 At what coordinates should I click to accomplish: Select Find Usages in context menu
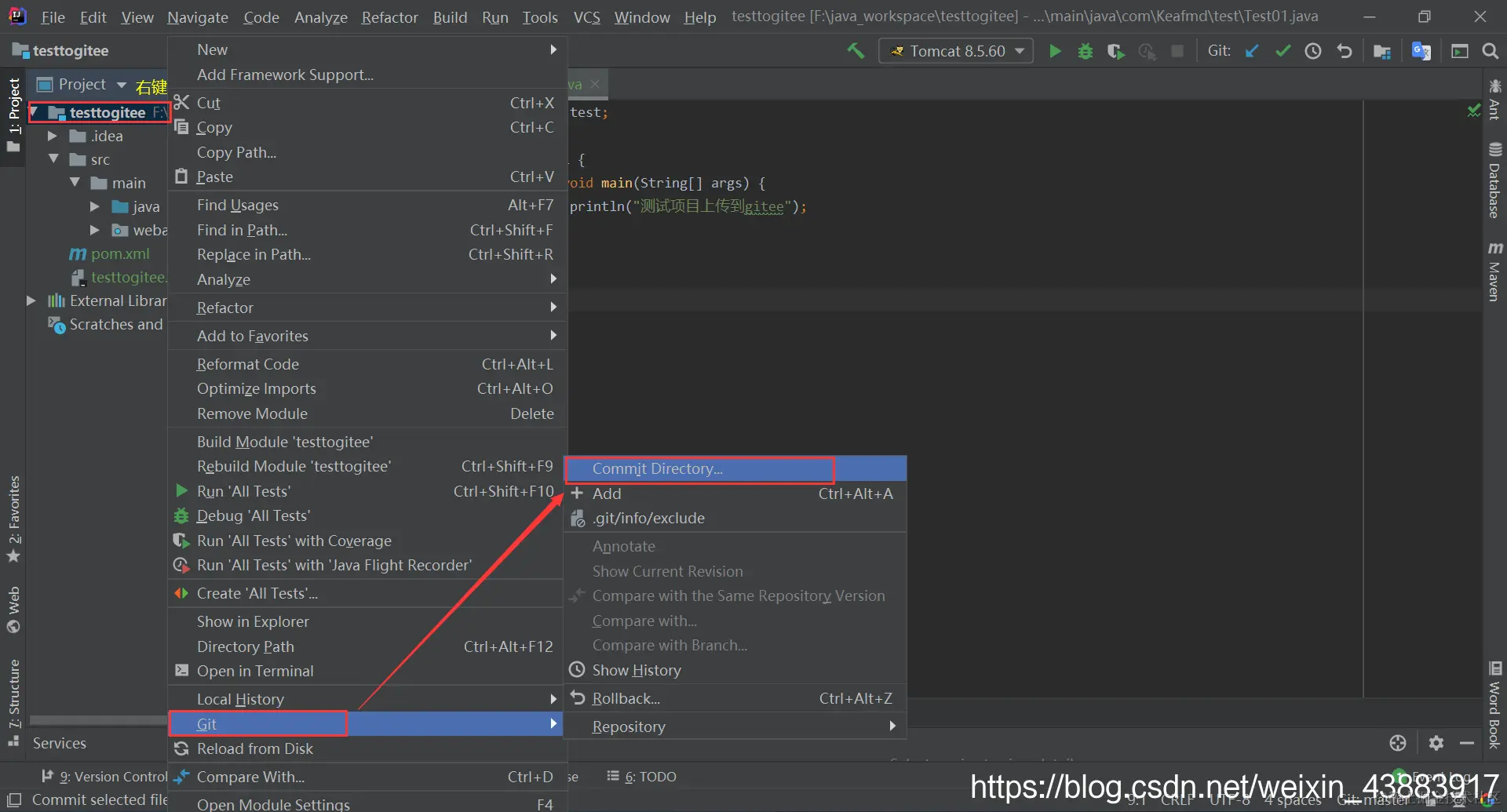tap(367, 205)
